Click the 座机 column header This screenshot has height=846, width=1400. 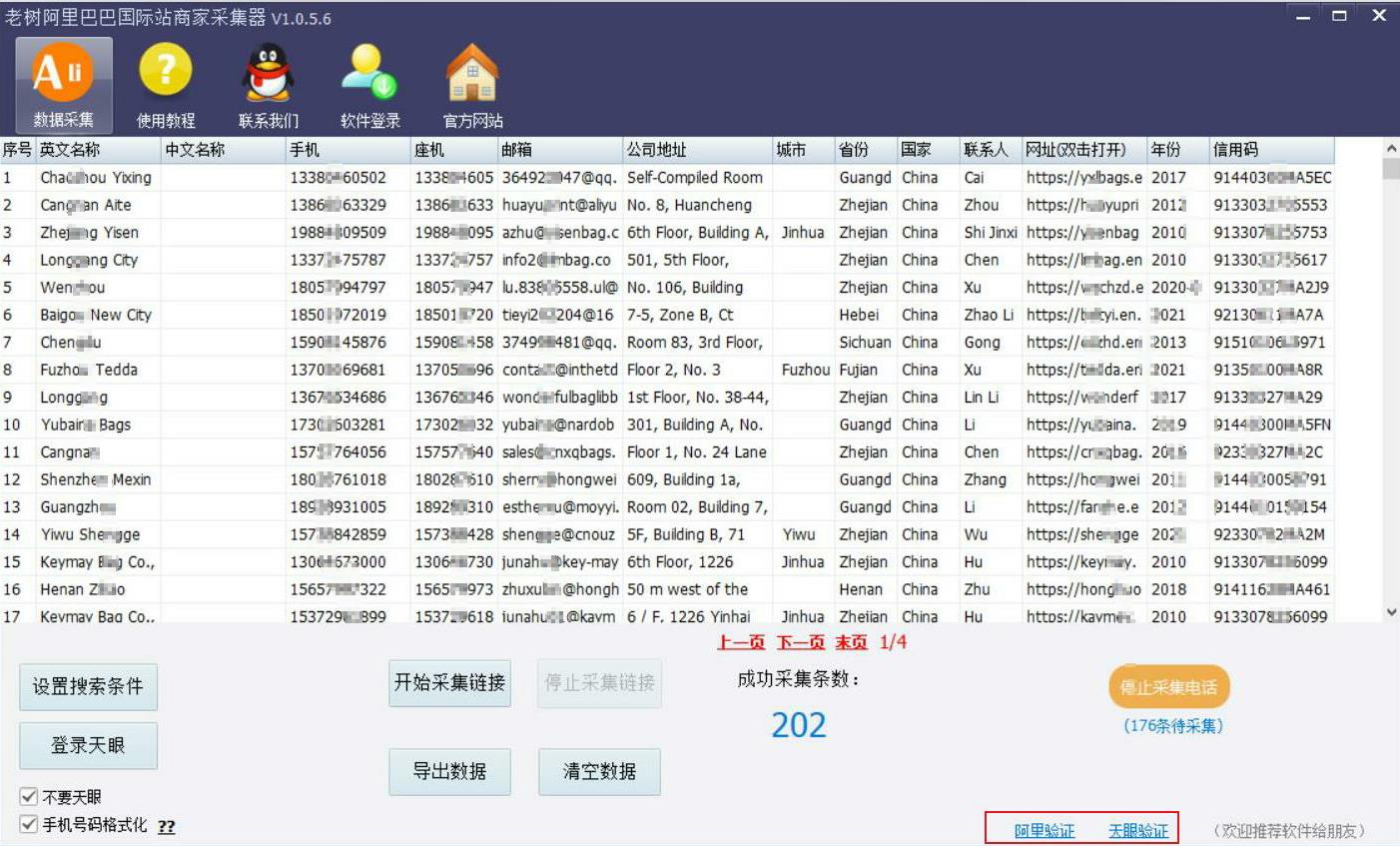pos(454,150)
